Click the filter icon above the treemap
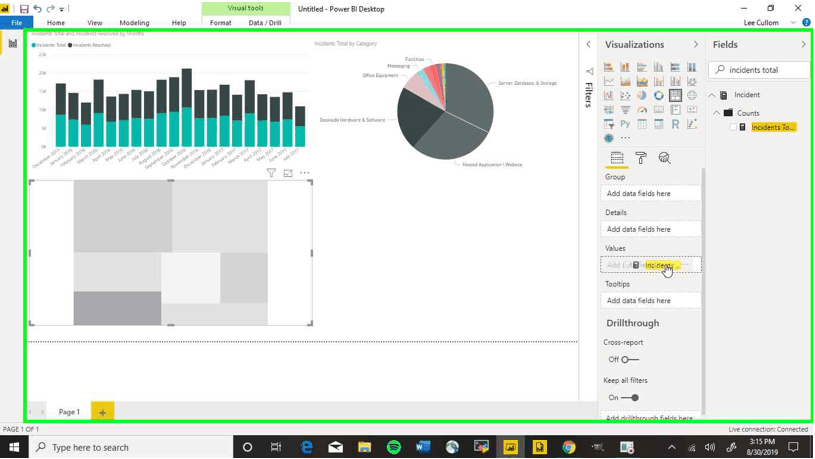Screen dimensions: 815x459 [x=271, y=173]
